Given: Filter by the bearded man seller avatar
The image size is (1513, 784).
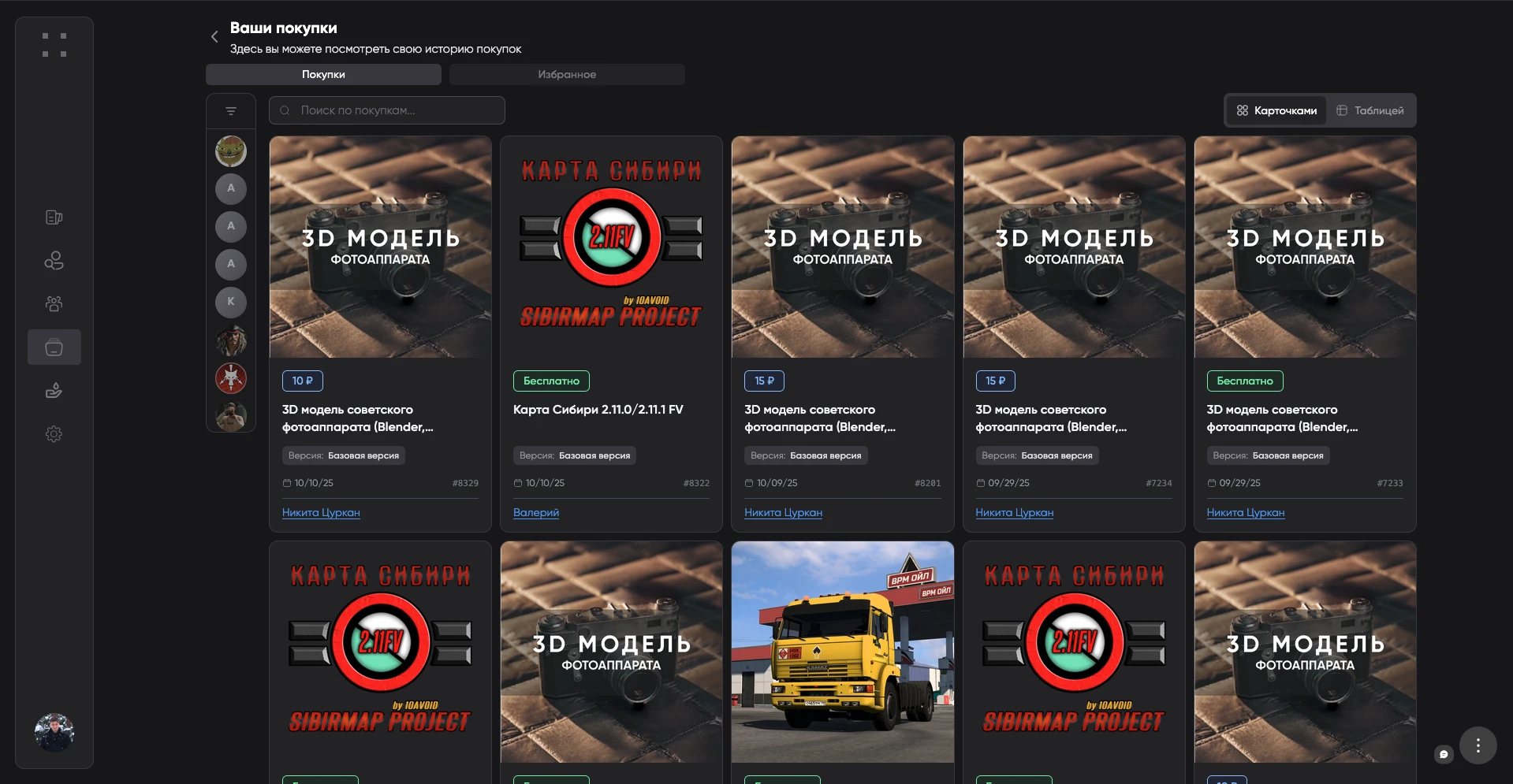Looking at the screenshot, I should click(x=231, y=416).
